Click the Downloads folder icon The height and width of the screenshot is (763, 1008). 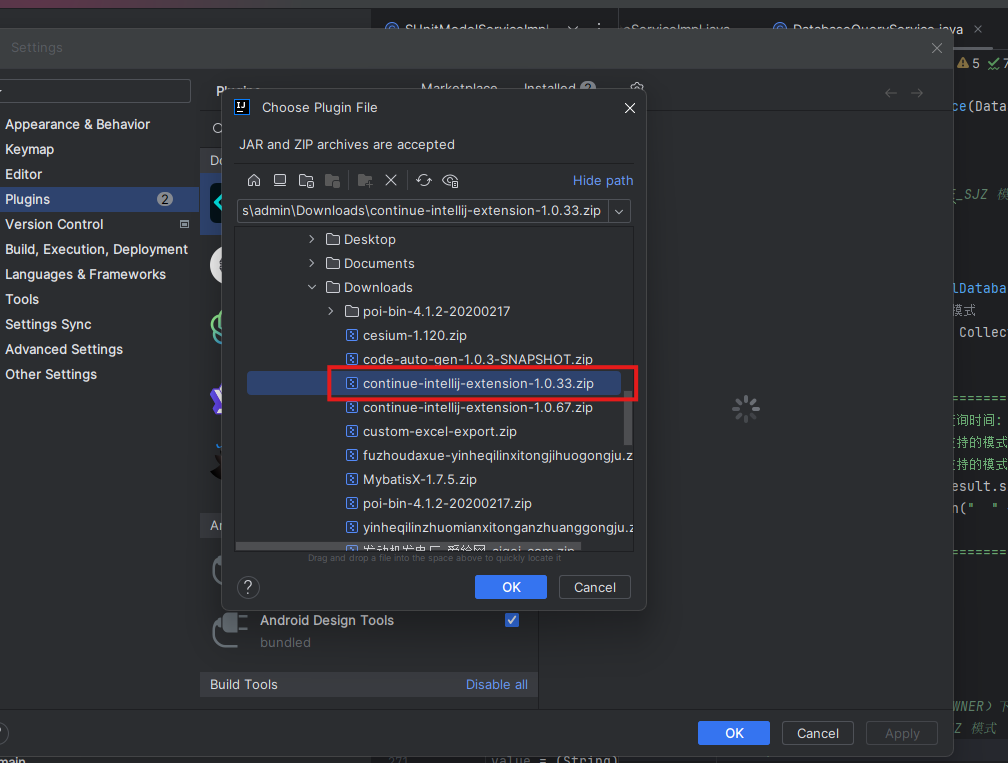(x=332, y=287)
